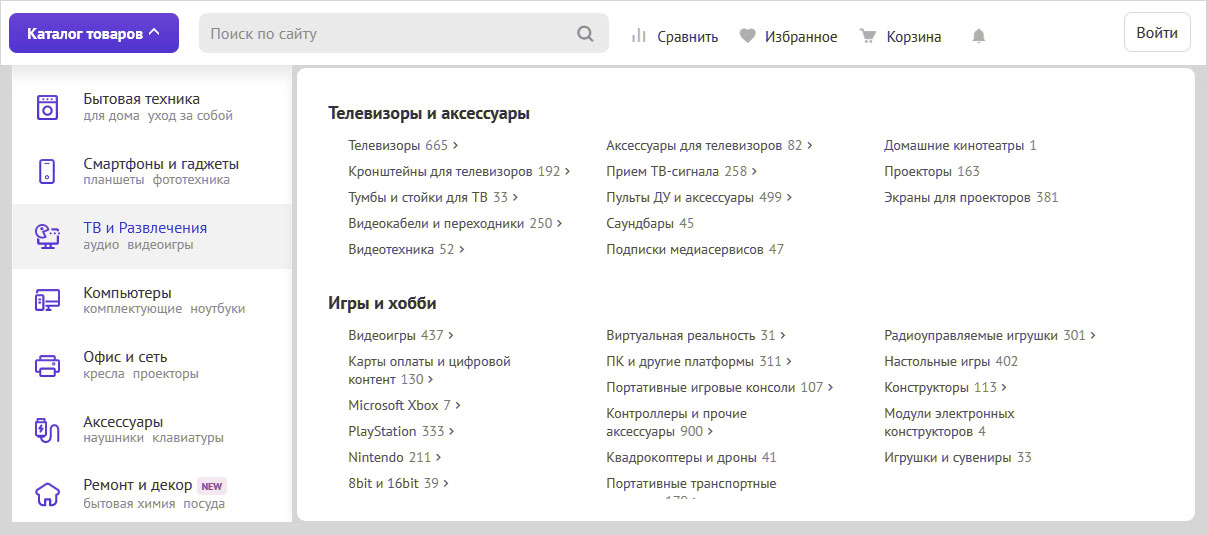Click the фототехника tag under Смартфоны и гаджеты
Viewport: 1207px width, 535px height.
point(191,180)
